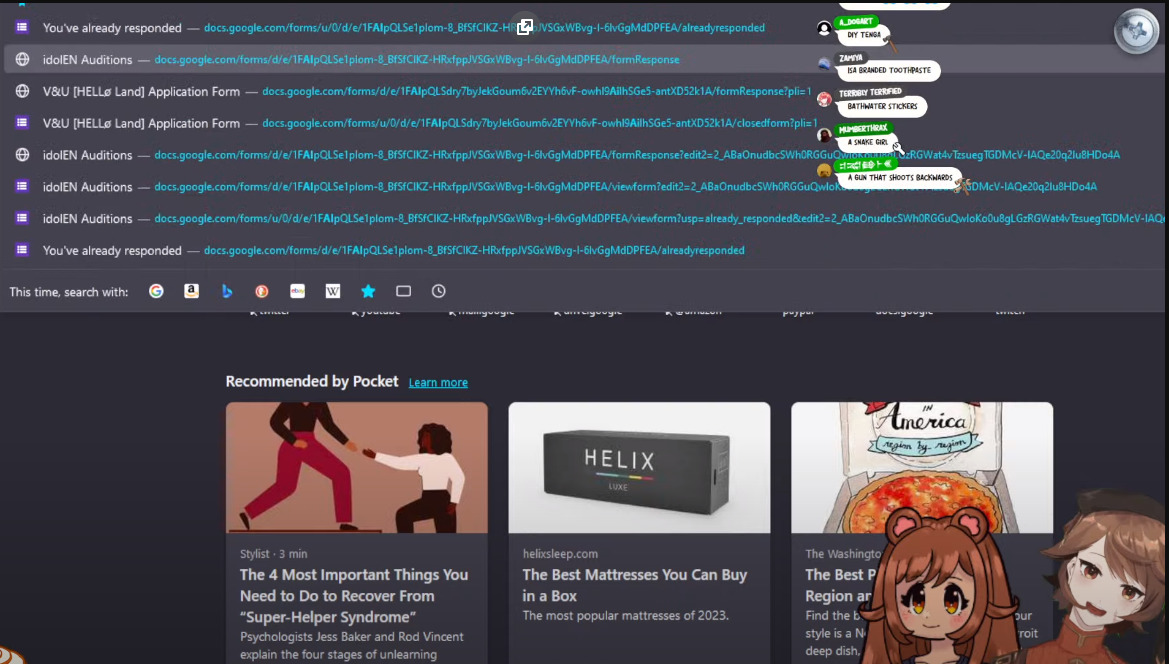This screenshot has height=664, width=1169.
Task: Search bookmarks using the blue star icon
Action: (368, 291)
